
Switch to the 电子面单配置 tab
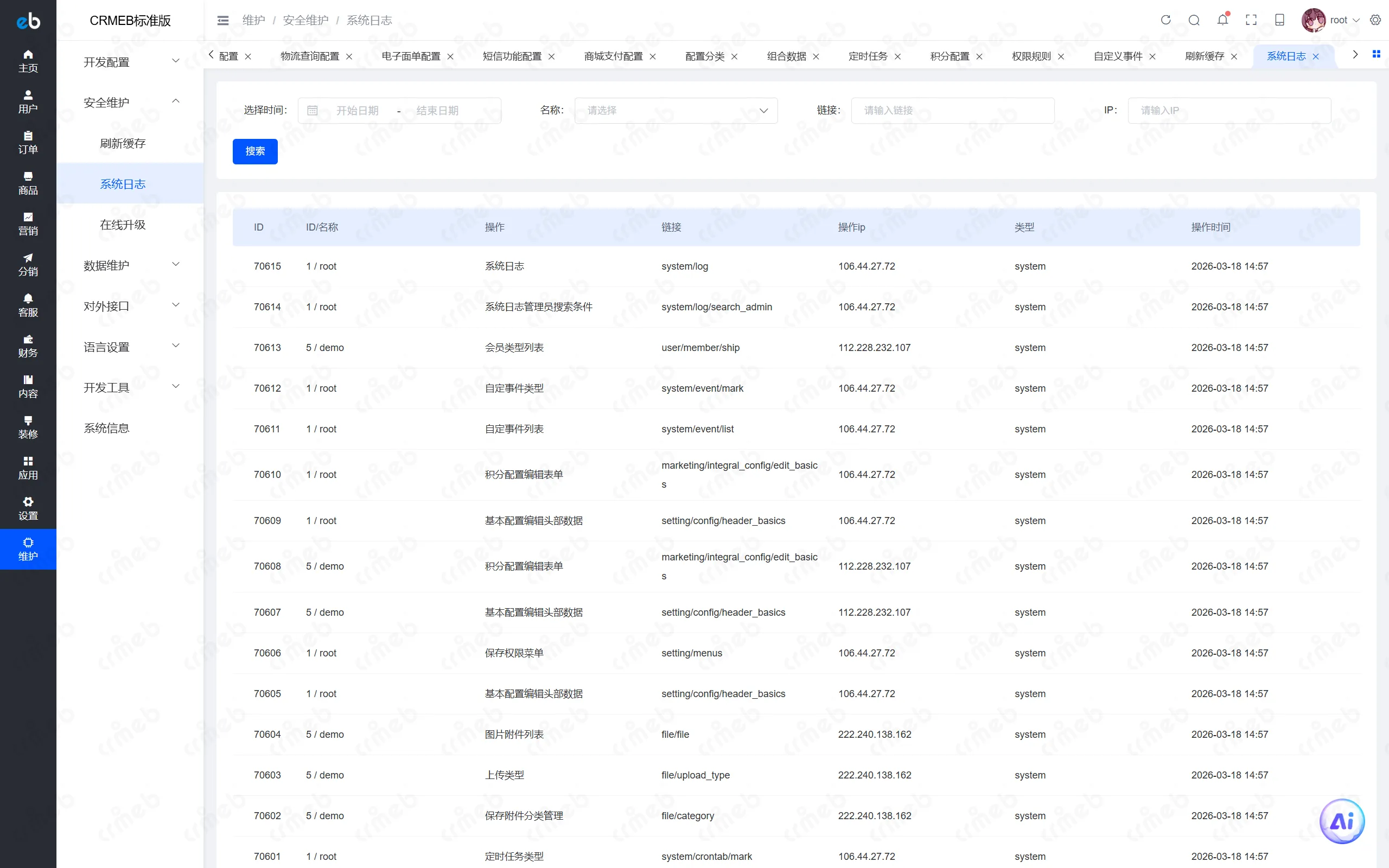click(x=410, y=56)
